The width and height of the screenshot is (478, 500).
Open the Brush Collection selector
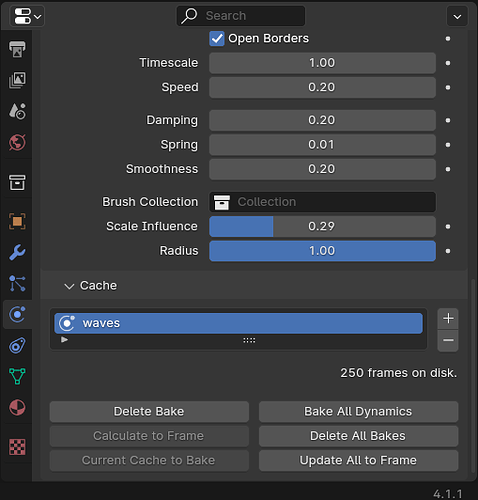(x=322, y=202)
